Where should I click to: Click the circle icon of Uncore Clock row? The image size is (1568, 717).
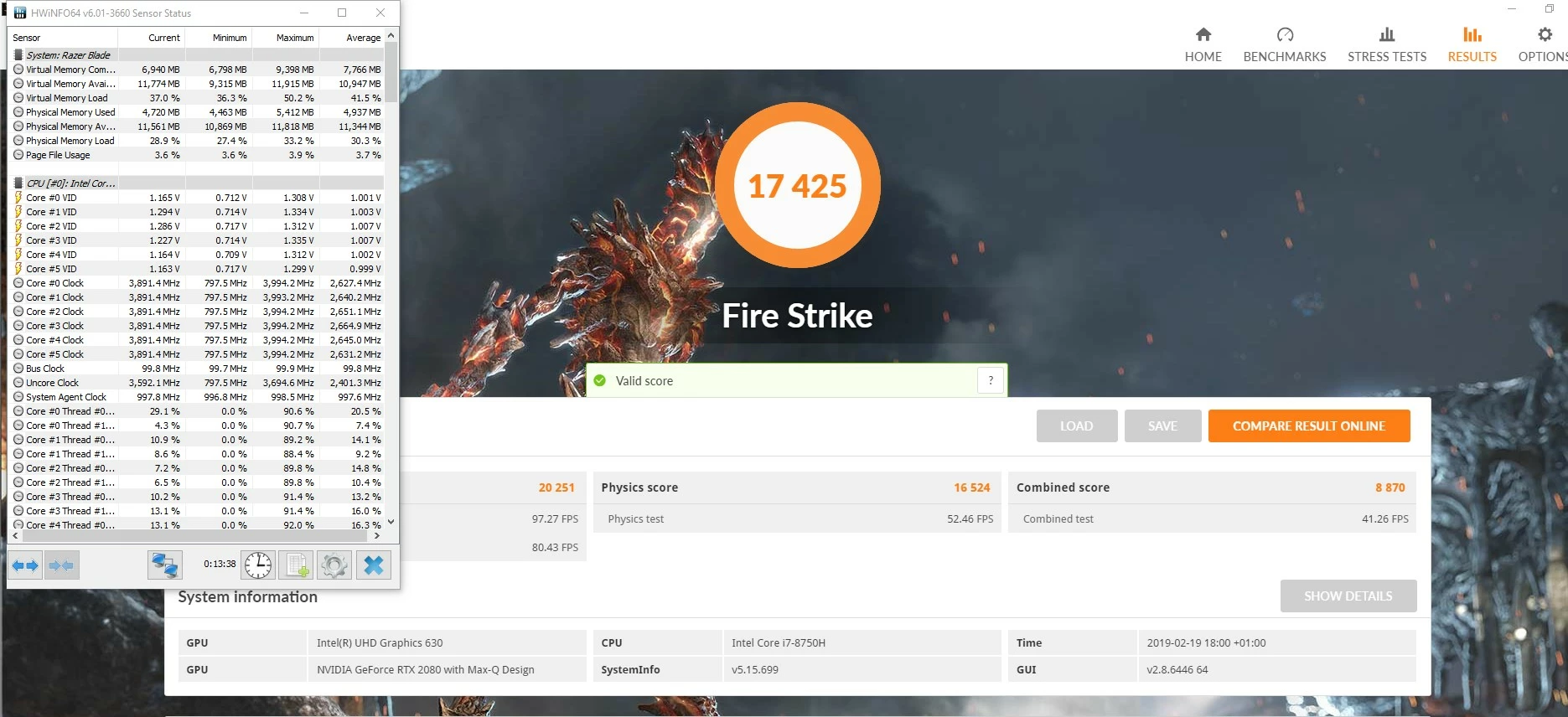pos(18,383)
